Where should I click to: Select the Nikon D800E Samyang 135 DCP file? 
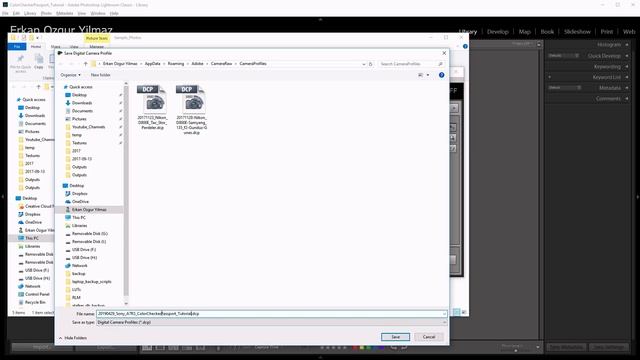pos(191,109)
